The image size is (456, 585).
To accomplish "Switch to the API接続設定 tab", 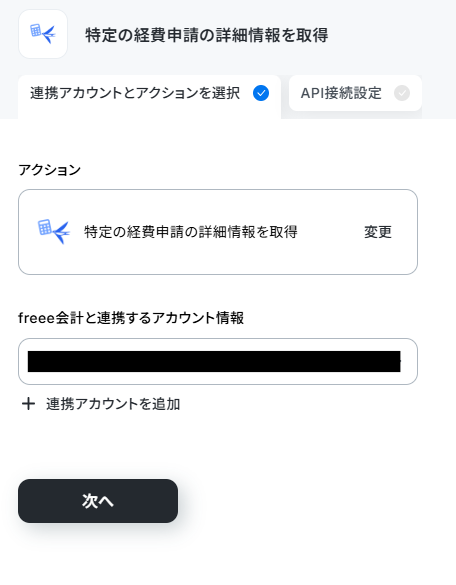I will (x=355, y=93).
